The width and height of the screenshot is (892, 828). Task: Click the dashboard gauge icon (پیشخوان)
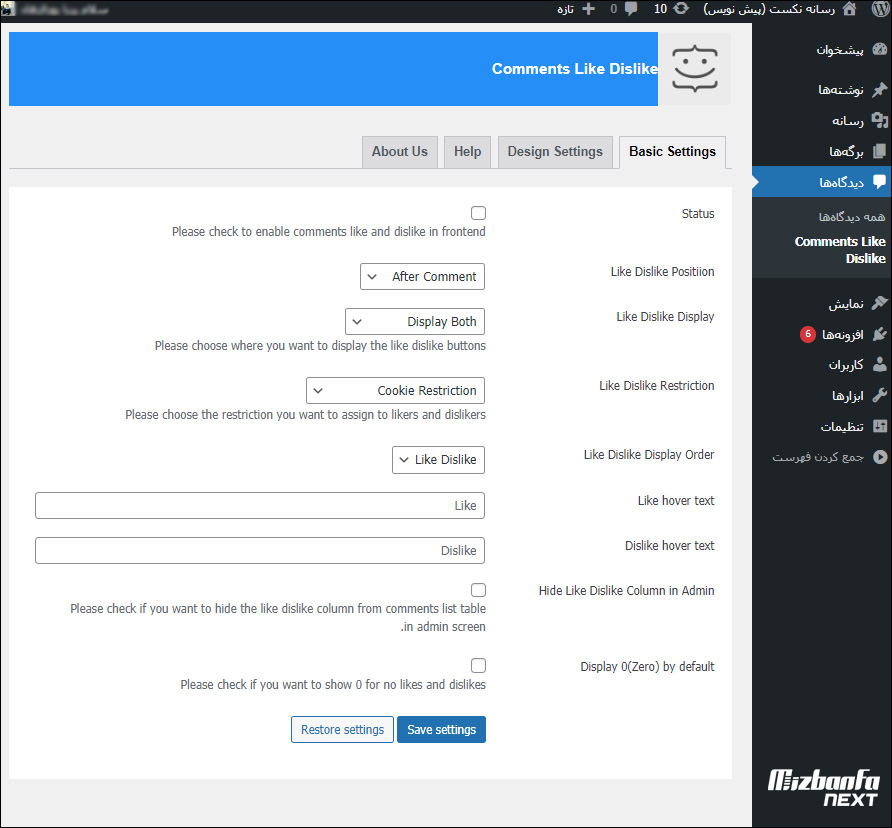(x=879, y=50)
